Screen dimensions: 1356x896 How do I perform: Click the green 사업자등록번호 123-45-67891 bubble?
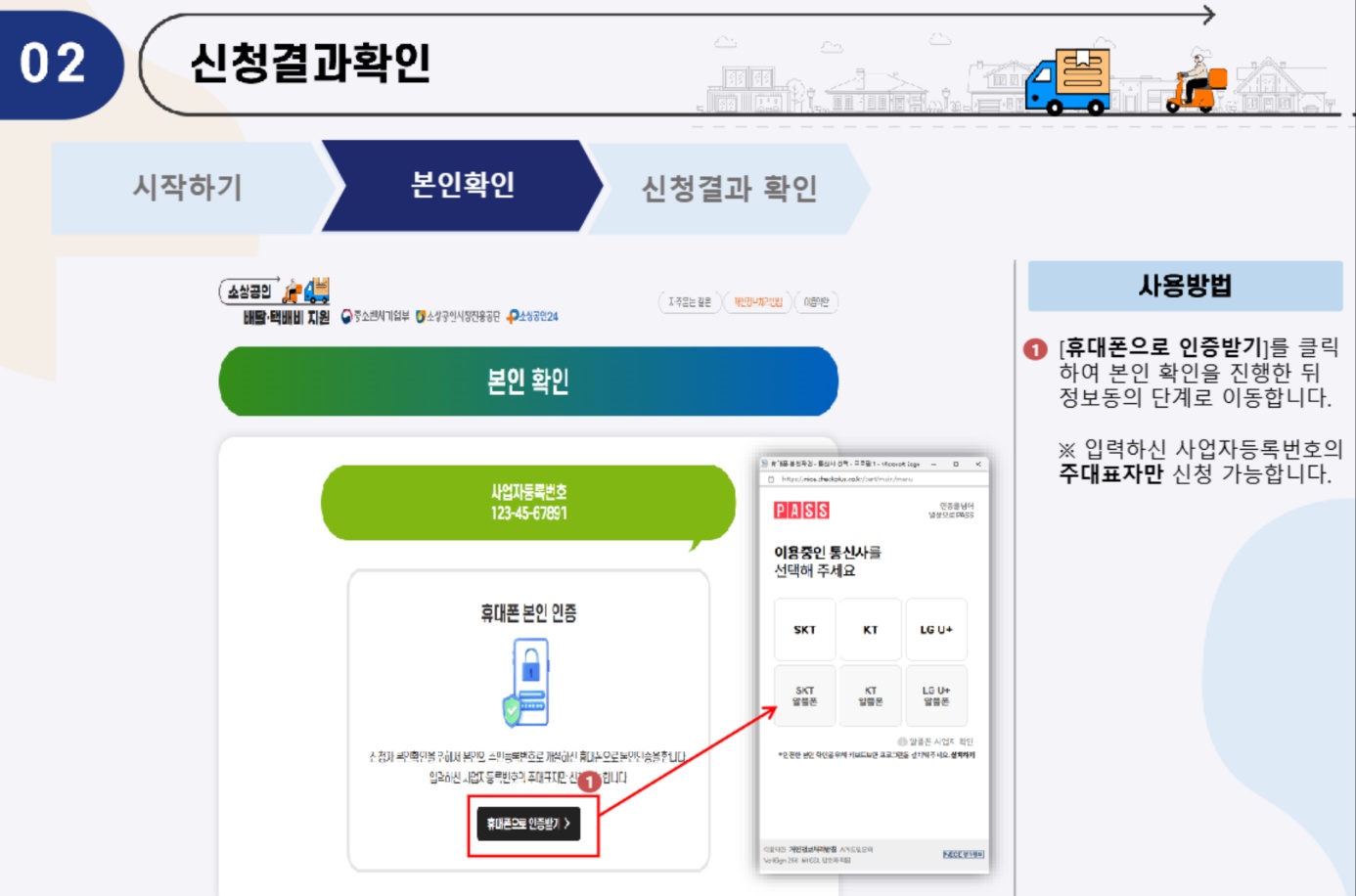528,503
